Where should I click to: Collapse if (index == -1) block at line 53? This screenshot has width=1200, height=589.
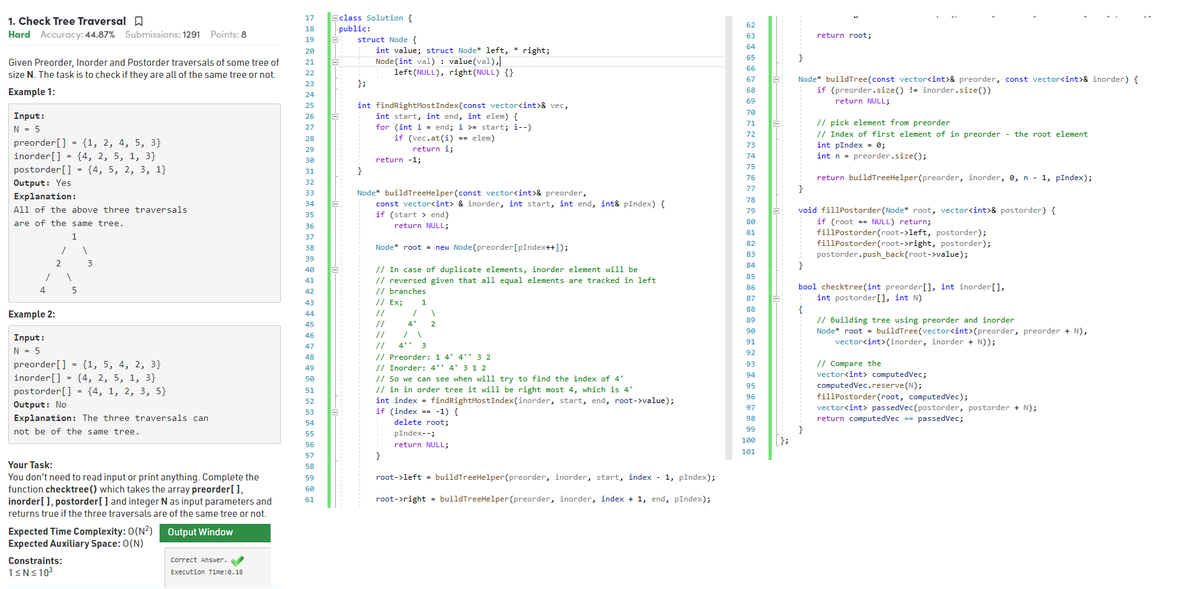[x=334, y=410]
